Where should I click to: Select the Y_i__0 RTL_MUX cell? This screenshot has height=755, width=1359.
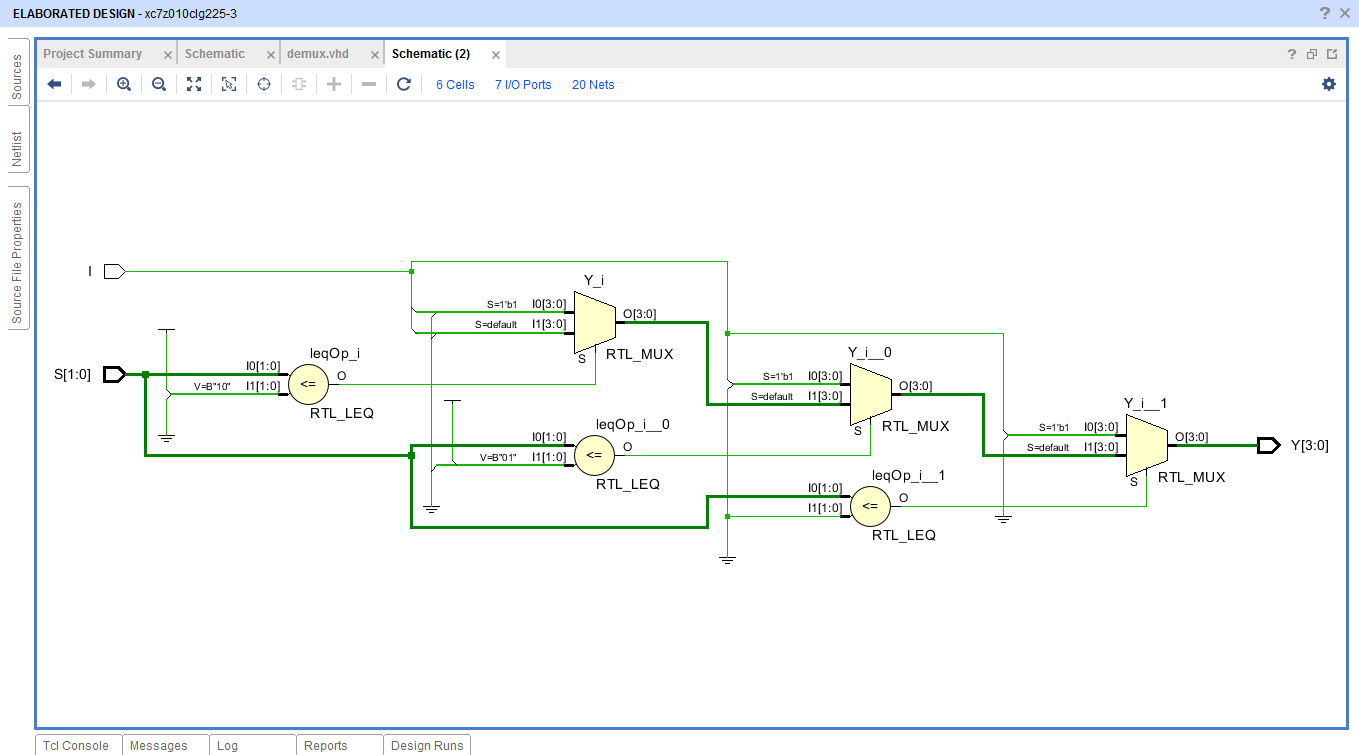coord(870,392)
